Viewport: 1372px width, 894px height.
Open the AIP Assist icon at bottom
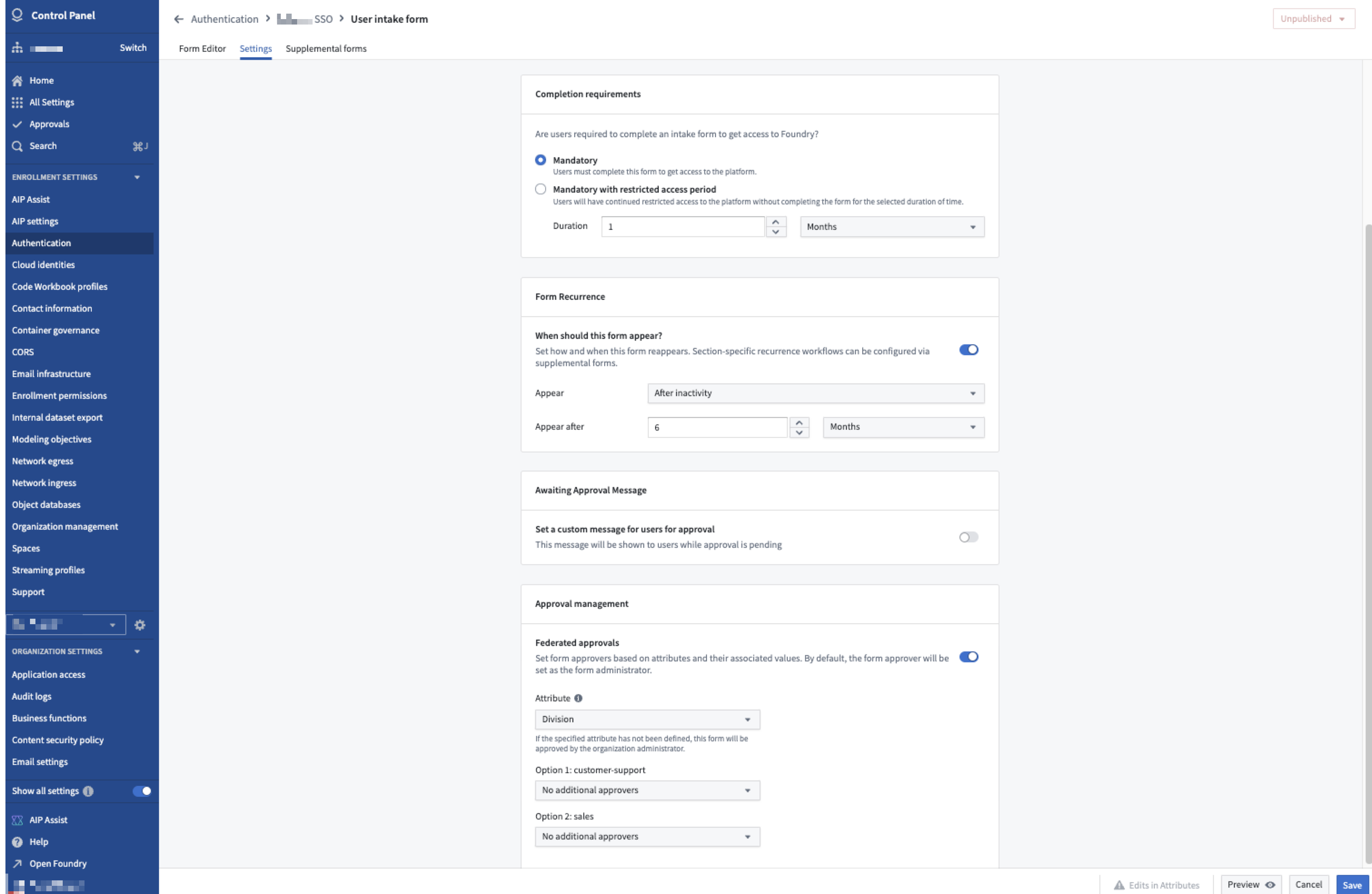17,819
